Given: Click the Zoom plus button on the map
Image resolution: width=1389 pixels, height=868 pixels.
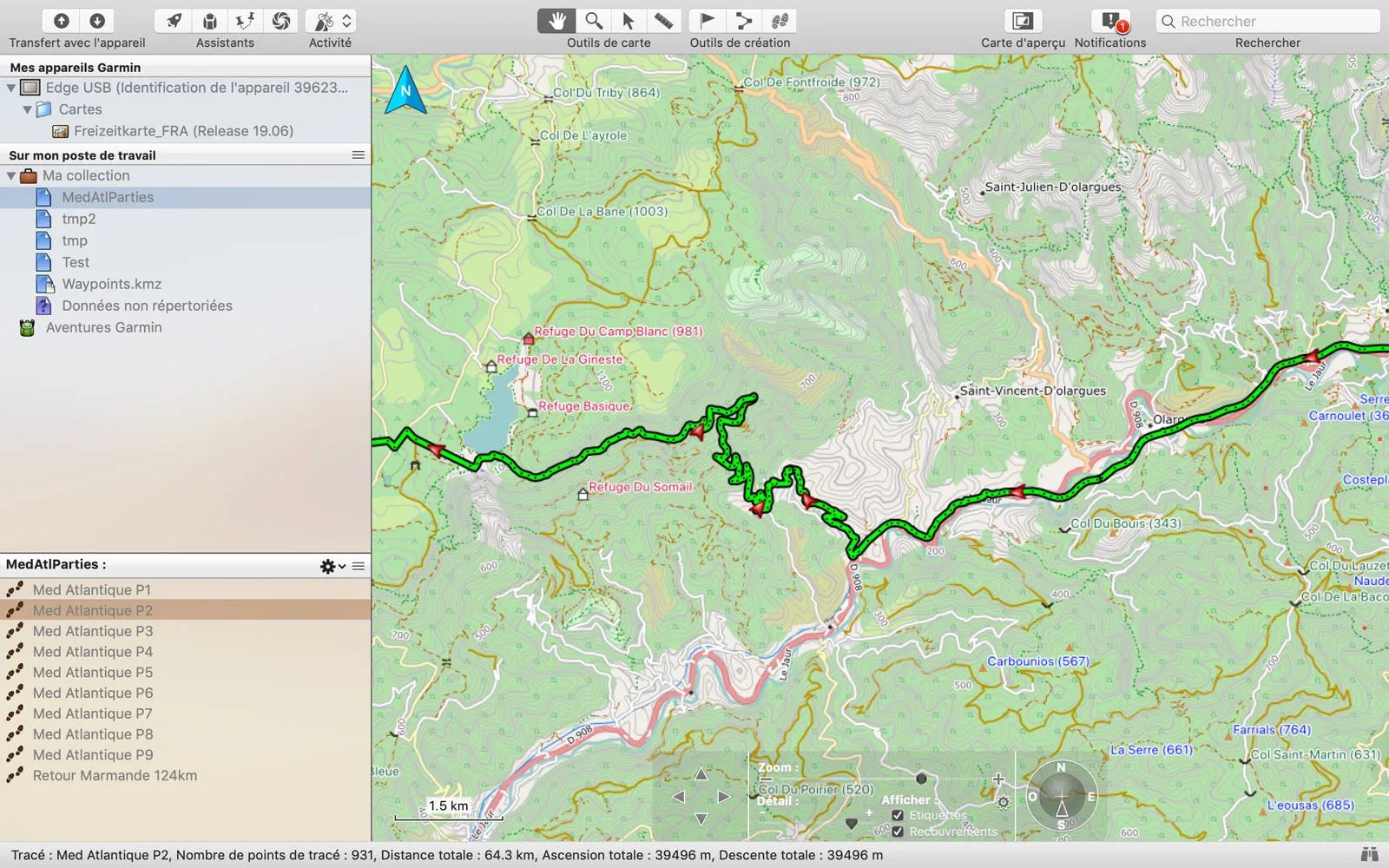Looking at the screenshot, I should pyautogui.click(x=998, y=779).
